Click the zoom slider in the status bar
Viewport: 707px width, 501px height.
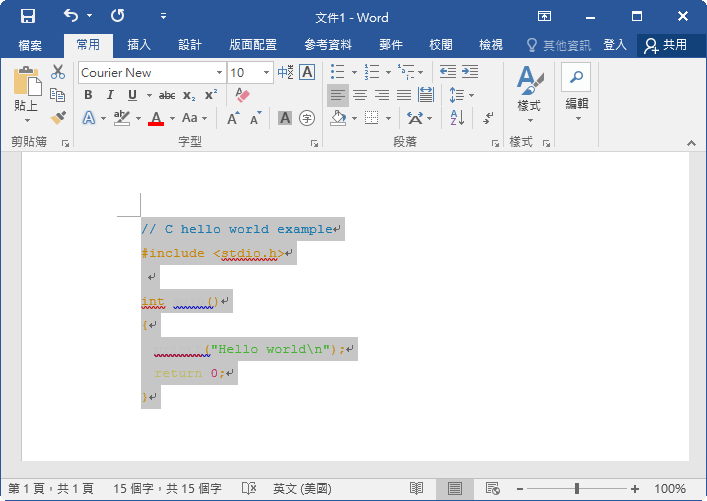(x=577, y=489)
